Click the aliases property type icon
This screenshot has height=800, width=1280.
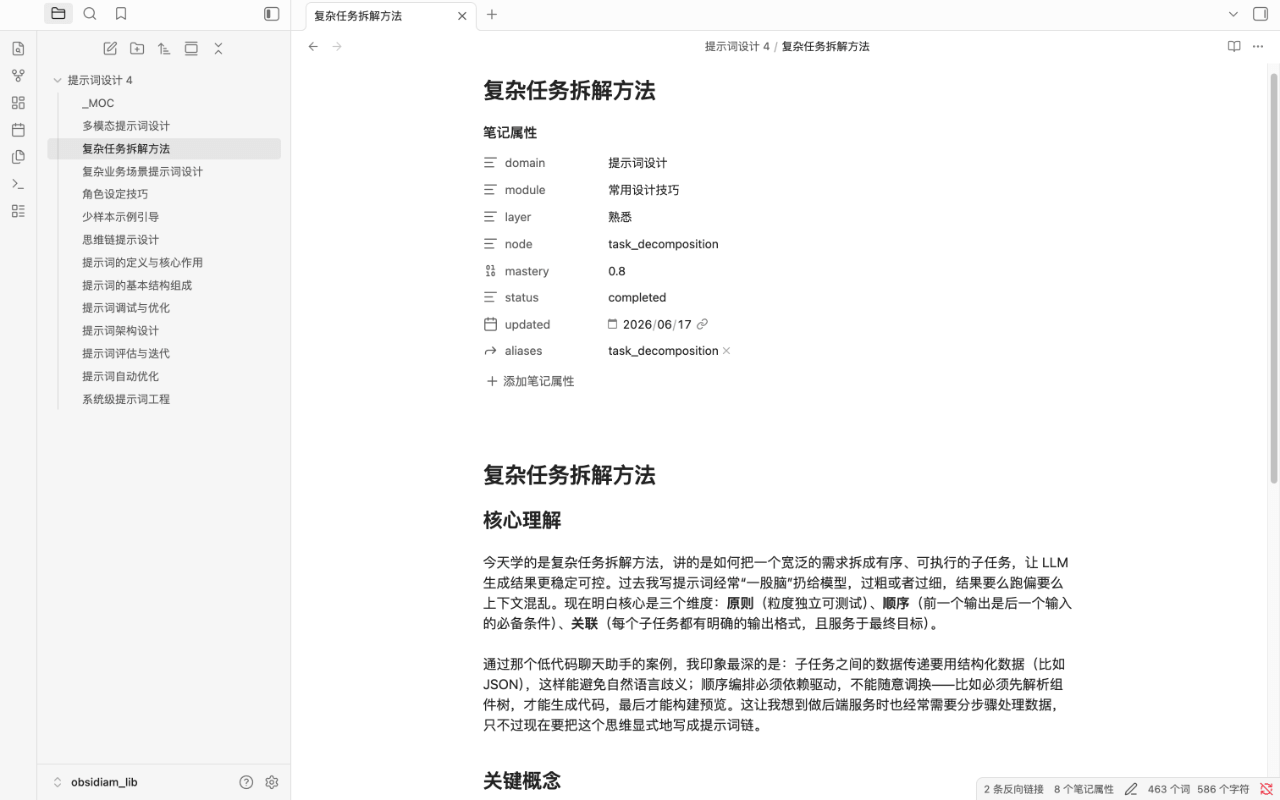[490, 351]
